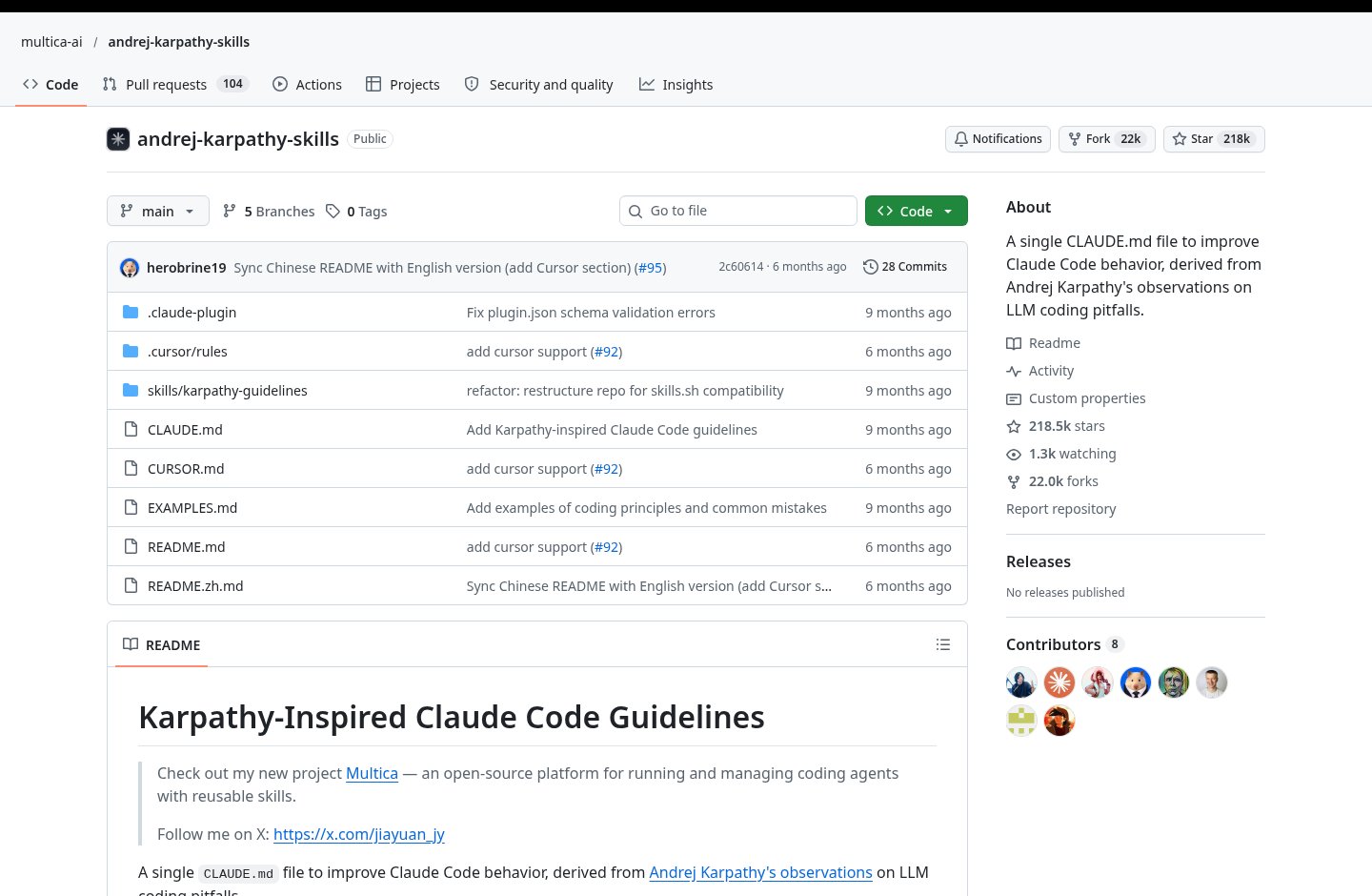Go to the Projects tab
This screenshot has width=1372, height=896.
coord(403,84)
